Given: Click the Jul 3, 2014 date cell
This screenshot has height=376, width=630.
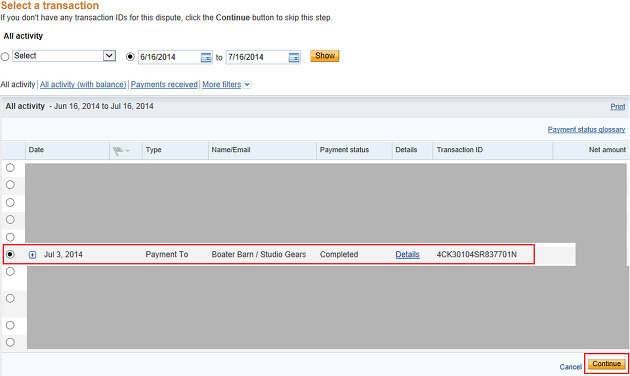Looking at the screenshot, I should 63,254.
